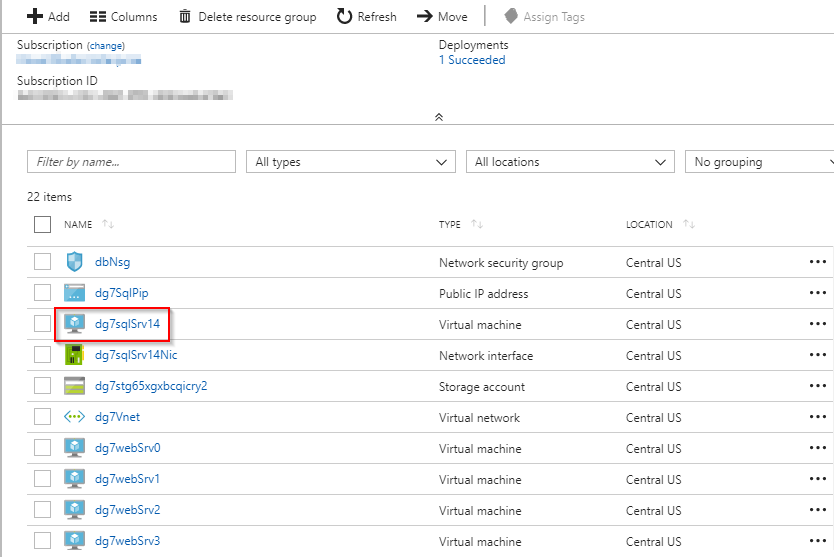Open the ellipsis menu for dg7SqlPip
The height and width of the screenshot is (557, 834).
818,293
